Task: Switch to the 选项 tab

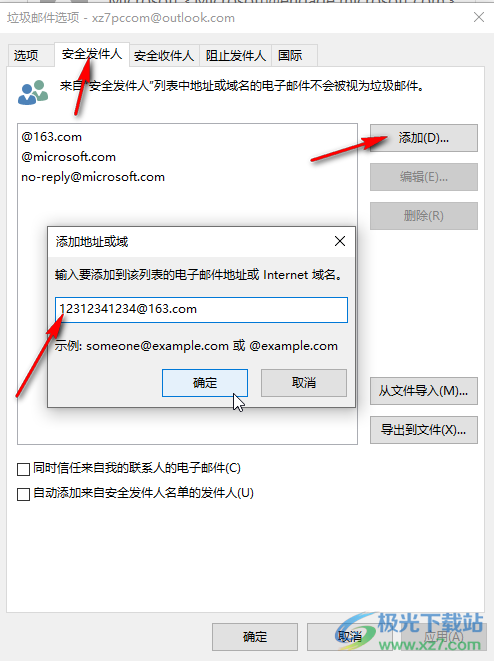Action: pos(26,55)
